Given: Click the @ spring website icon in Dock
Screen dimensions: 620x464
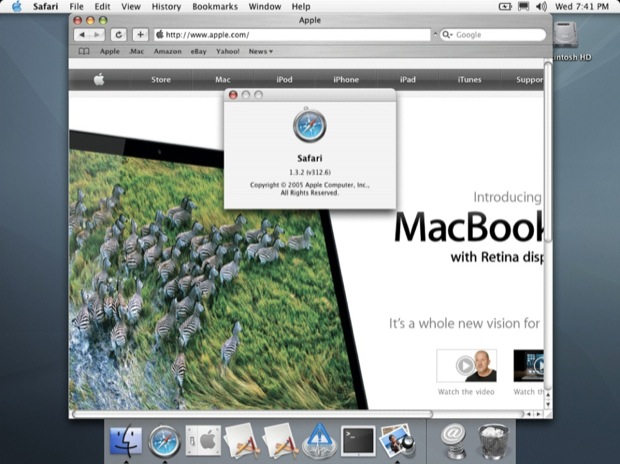Looking at the screenshot, I should [454, 440].
